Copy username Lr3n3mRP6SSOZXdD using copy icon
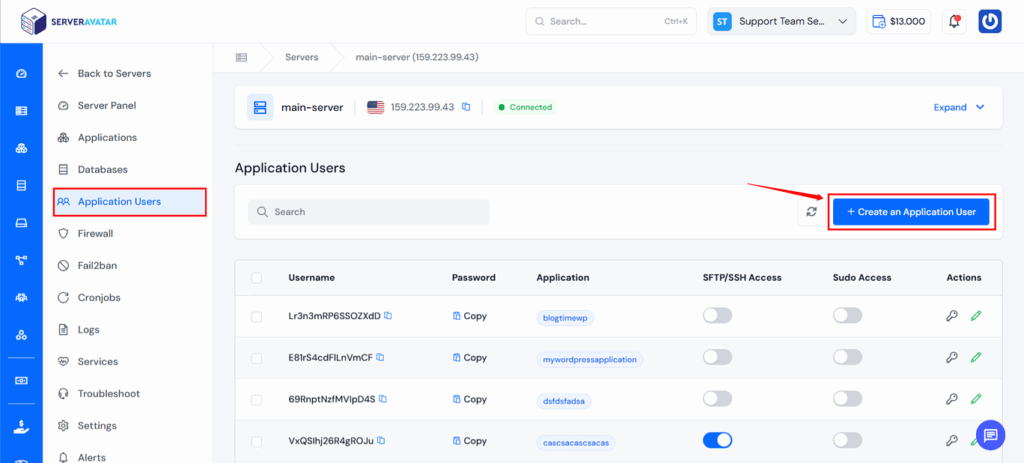This screenshot has width=1024, height=463. point(388,316)
